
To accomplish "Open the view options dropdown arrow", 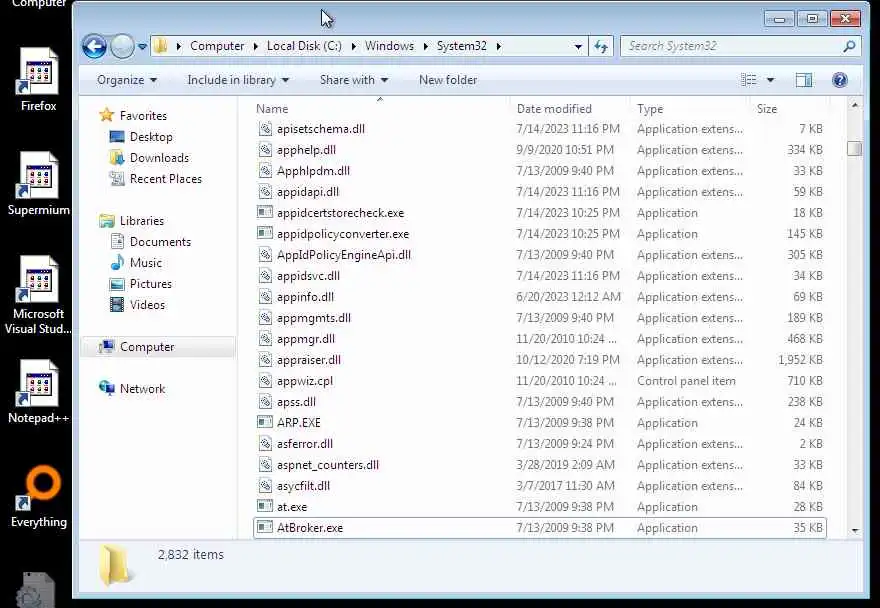I will [x=771, y=80].
